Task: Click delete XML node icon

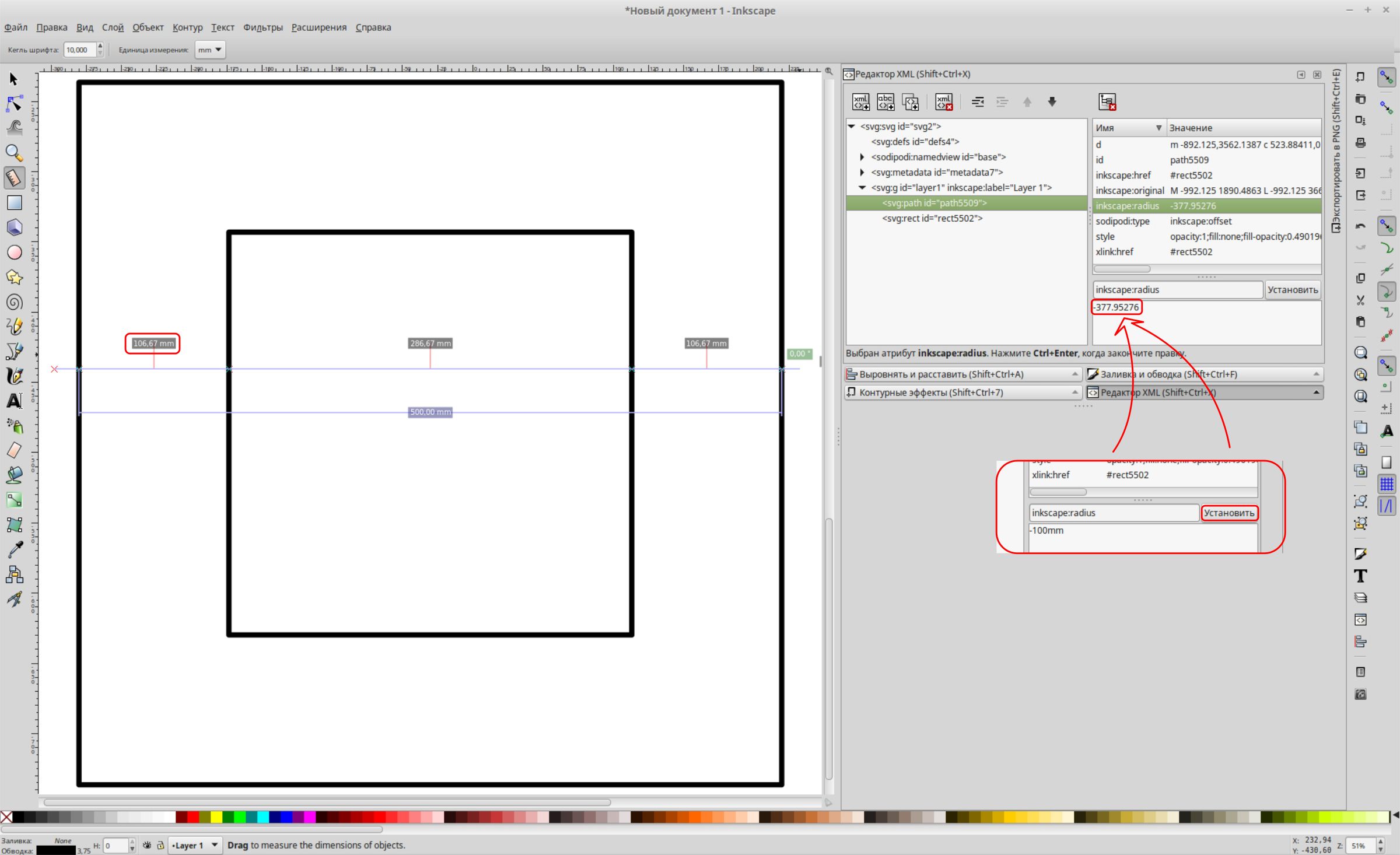Action: click(943, 102)
